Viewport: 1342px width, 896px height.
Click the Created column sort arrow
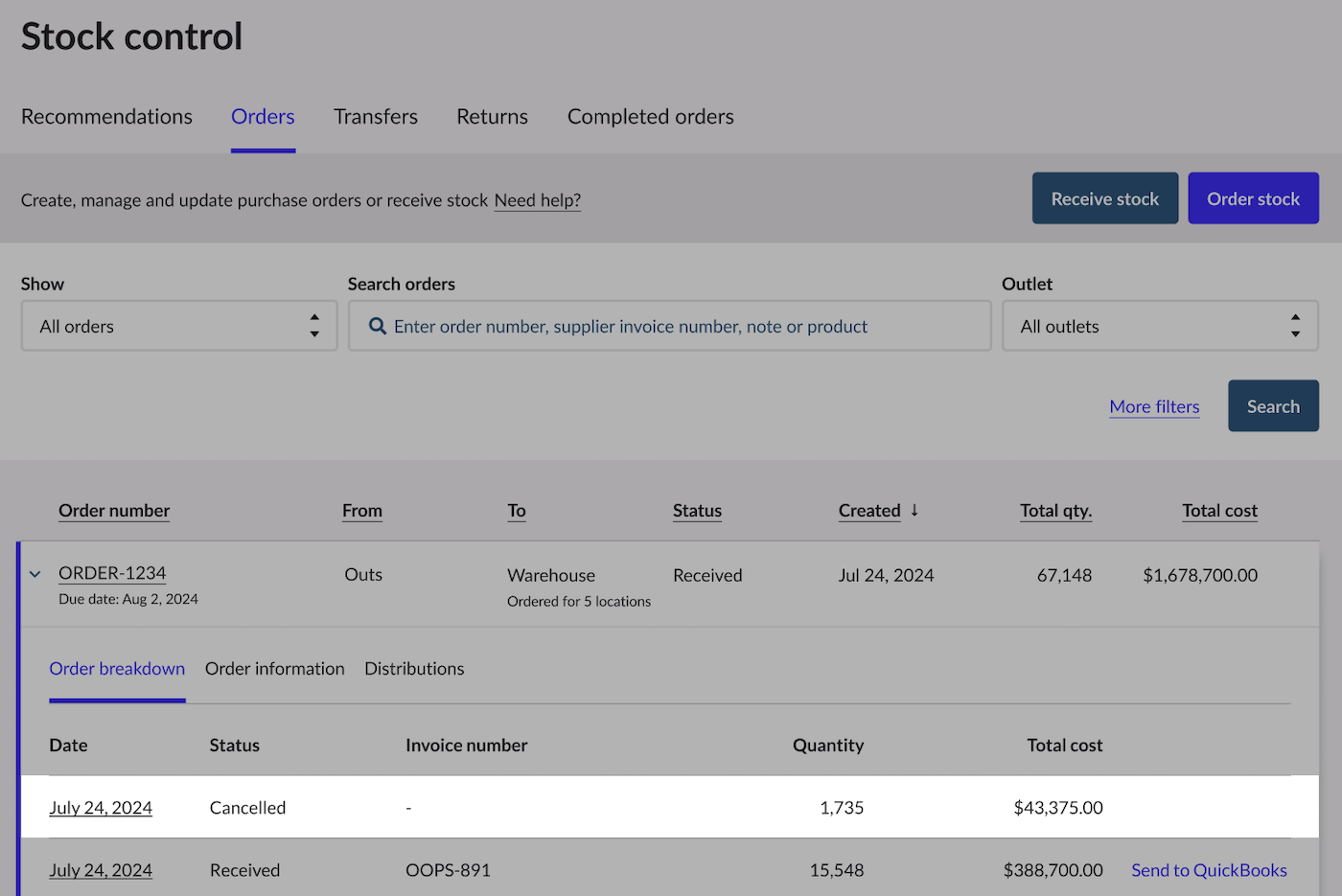tap(914, 511)
